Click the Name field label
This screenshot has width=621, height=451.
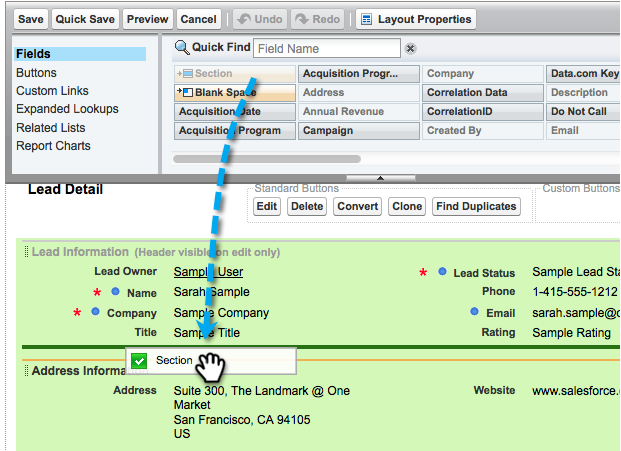tap(141, 293)
